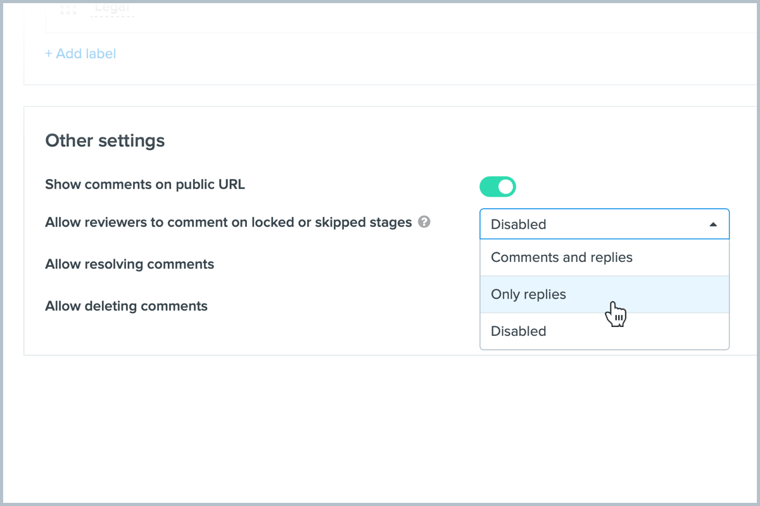Choose 'Only replies' from the dropdown list
This screenshot has height=506, width=760.
(x=529, y=295)
